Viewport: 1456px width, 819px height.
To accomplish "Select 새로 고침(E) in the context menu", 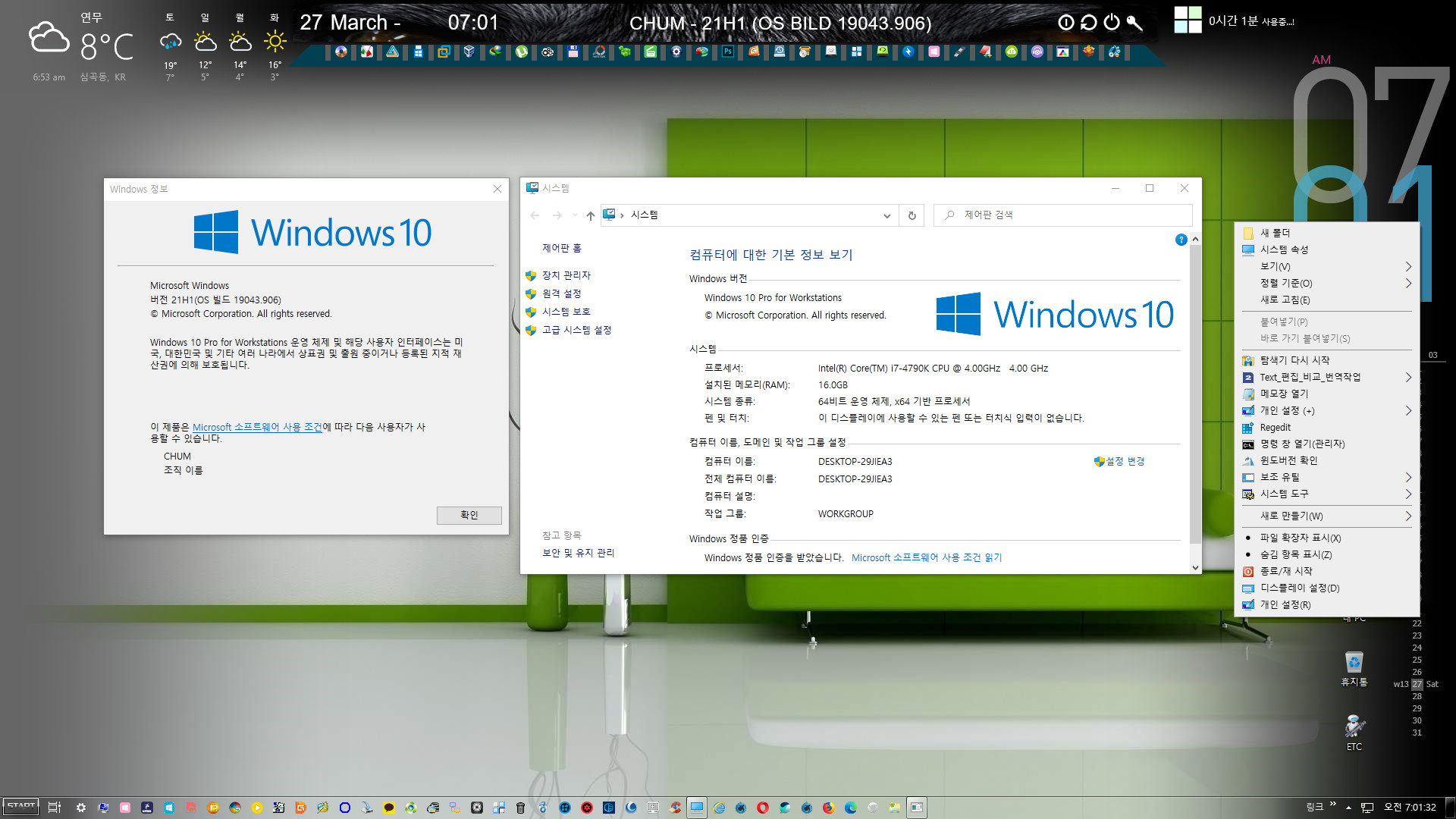I will point(1326,300).
